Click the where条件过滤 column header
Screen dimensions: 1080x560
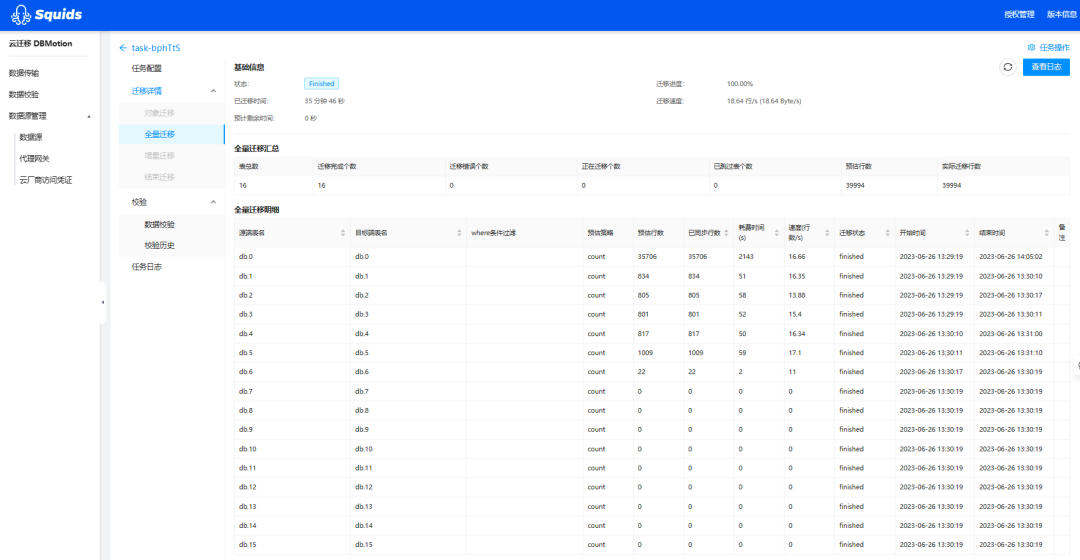tap(493, 233)
